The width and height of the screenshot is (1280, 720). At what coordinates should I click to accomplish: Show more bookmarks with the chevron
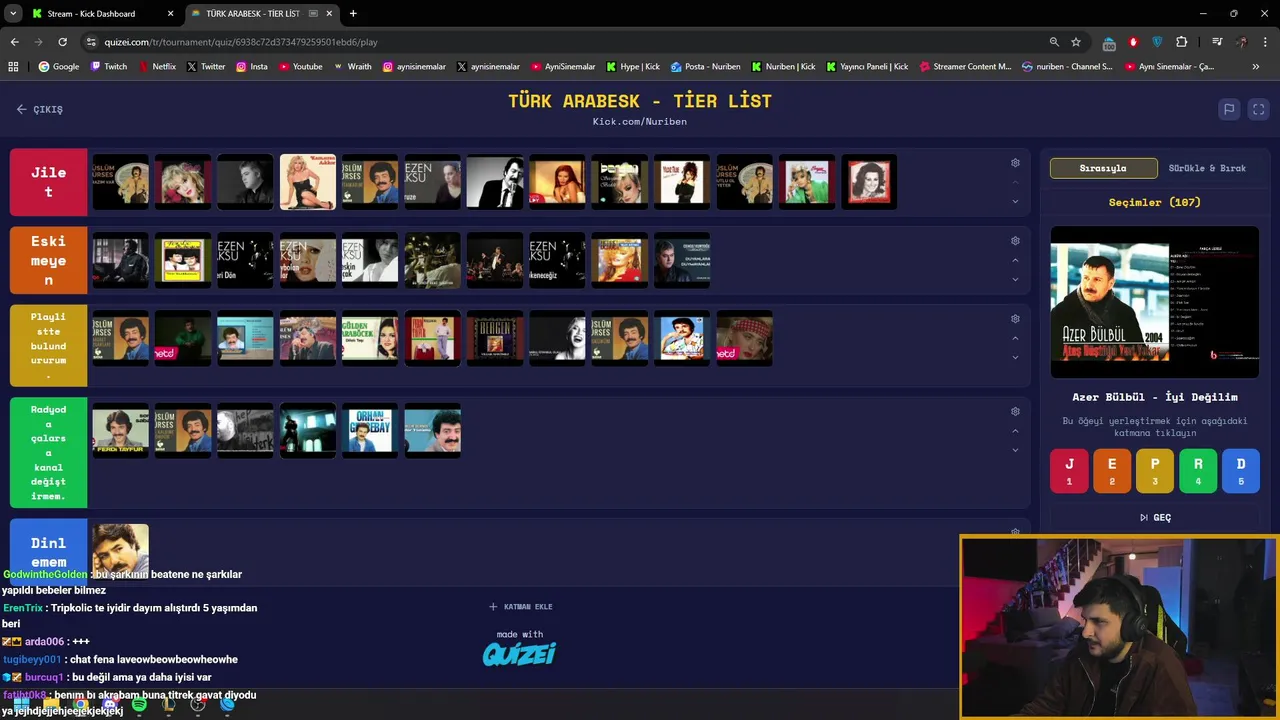point(1256,67)
